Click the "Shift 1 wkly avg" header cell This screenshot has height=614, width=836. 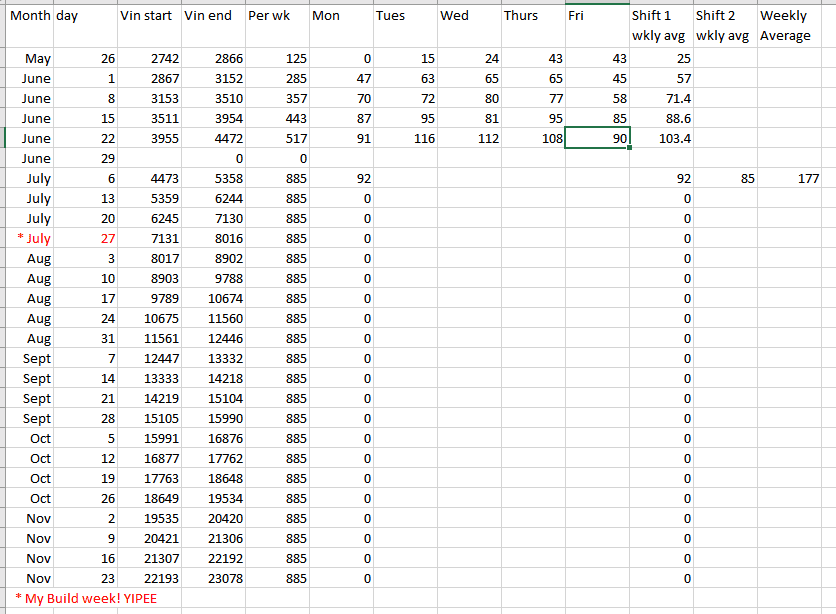click(660, 26)
